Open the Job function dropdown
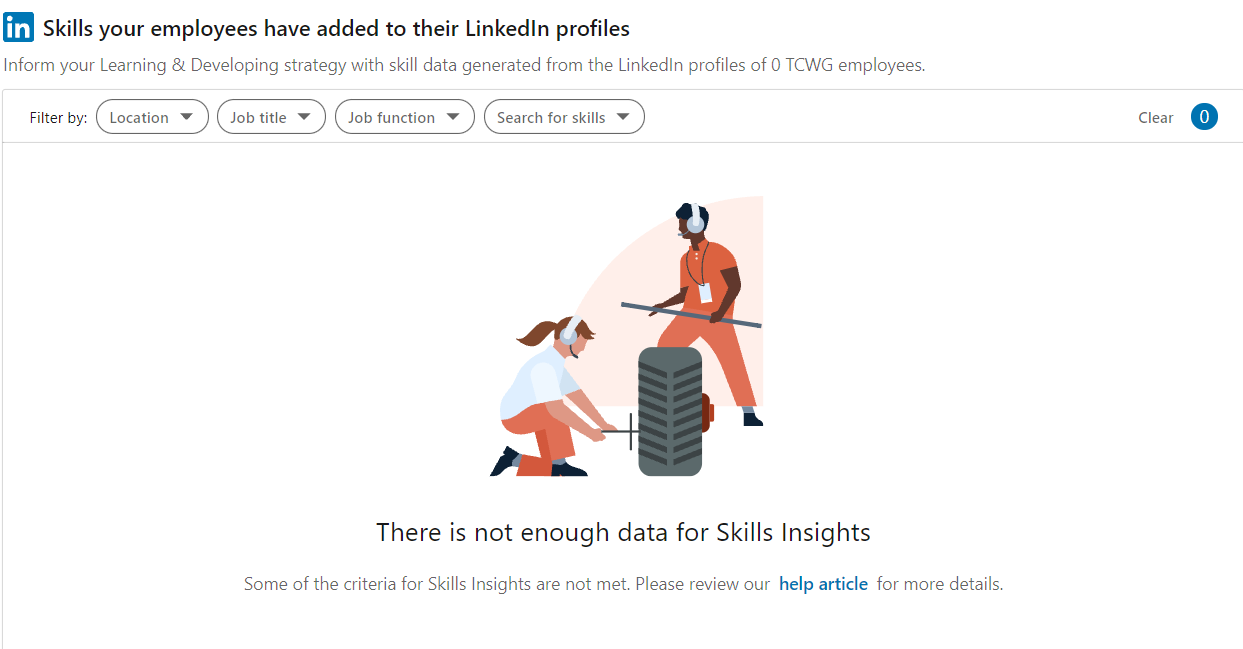Viewport: 1243px width, 649px height. point(403,117)
